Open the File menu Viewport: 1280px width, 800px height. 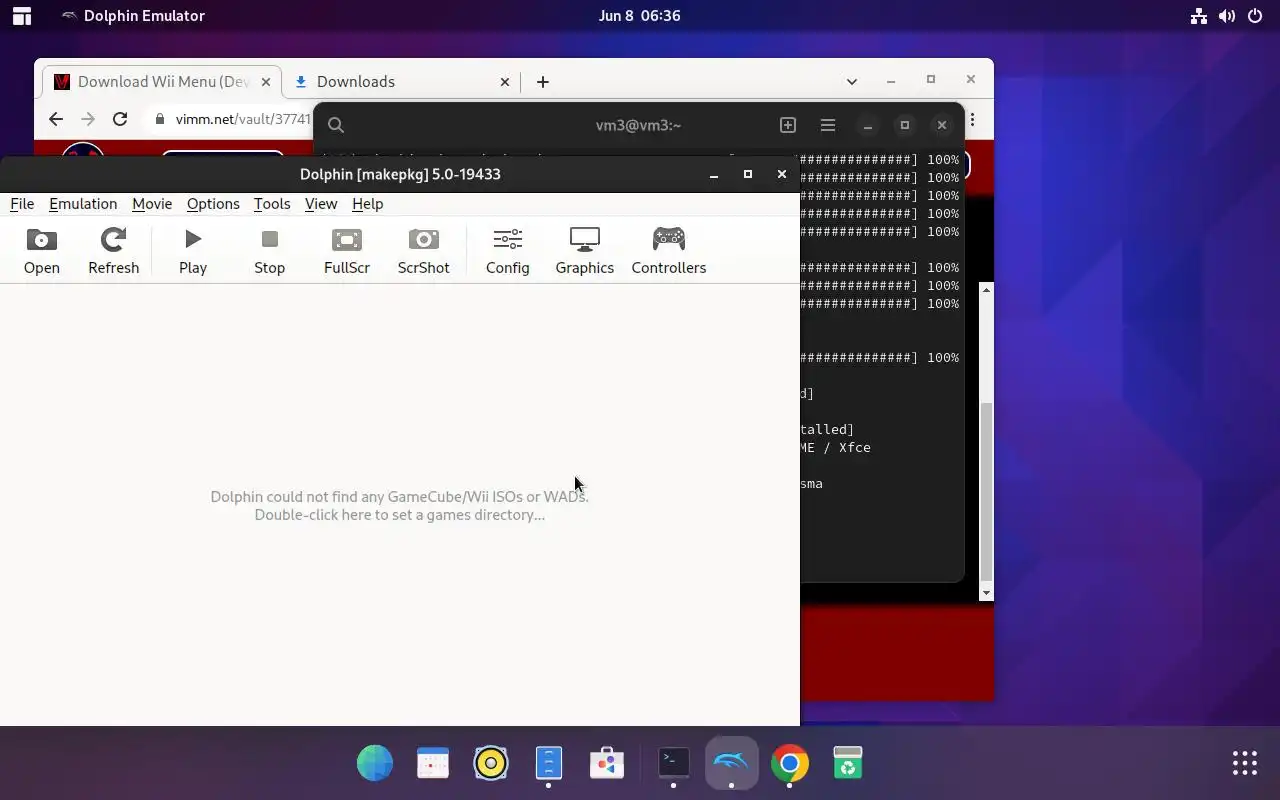[x=22, y=204]
